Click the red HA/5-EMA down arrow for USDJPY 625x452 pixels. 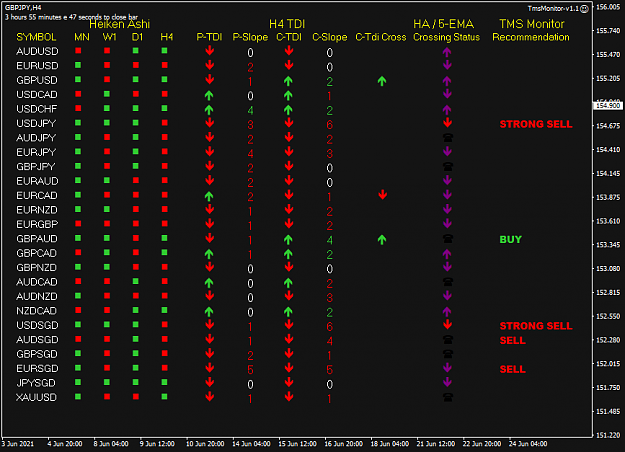click(x=447, y=123)
